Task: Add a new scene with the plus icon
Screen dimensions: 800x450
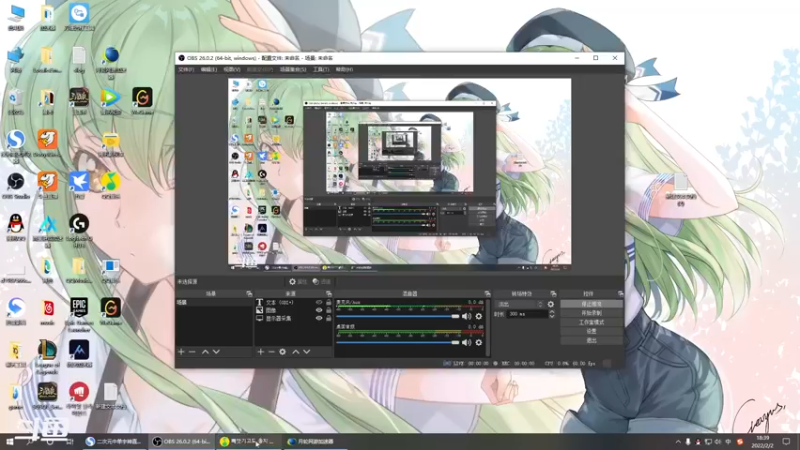Action: tap(181, 352)
